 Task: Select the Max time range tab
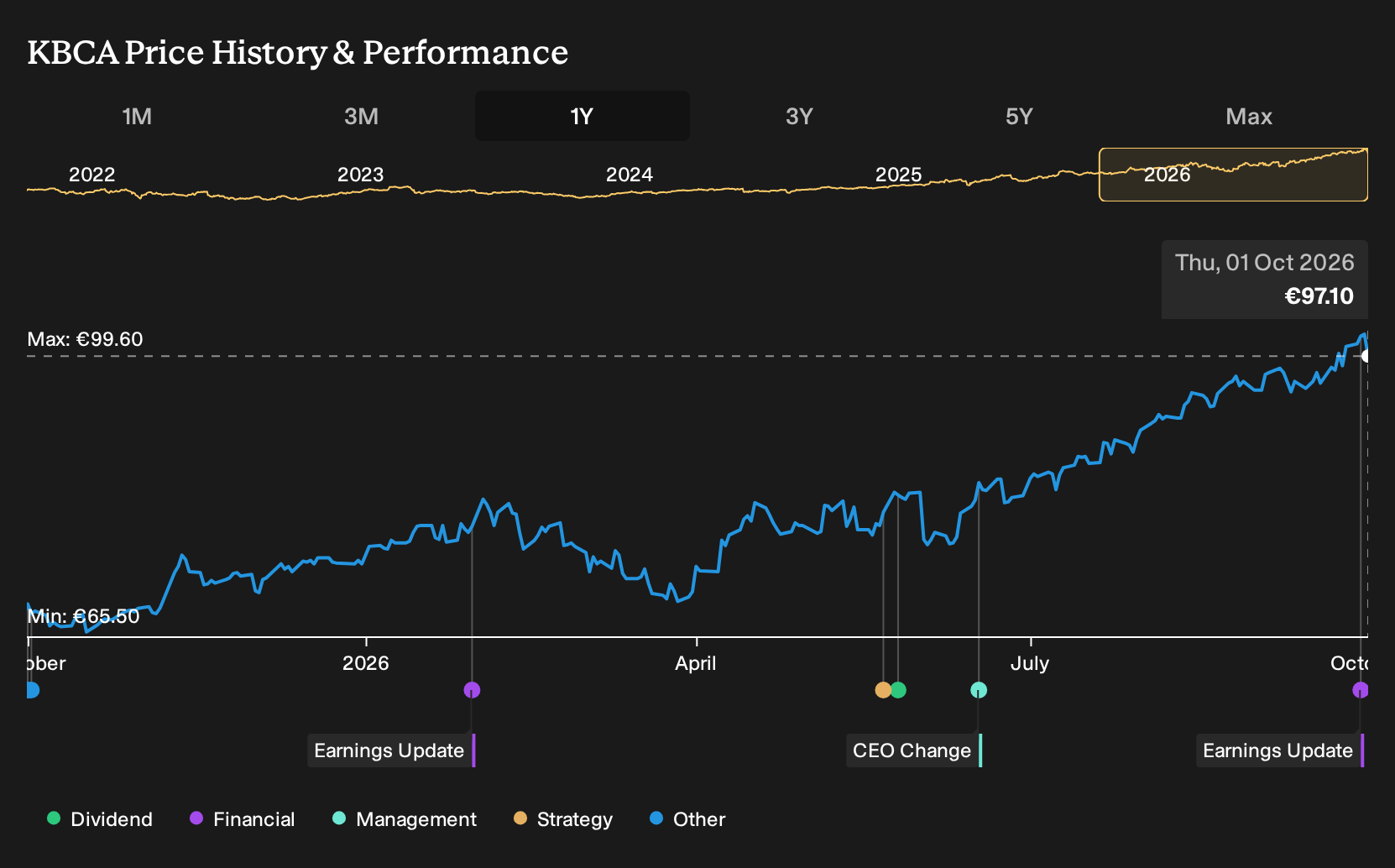[1249, 116]
